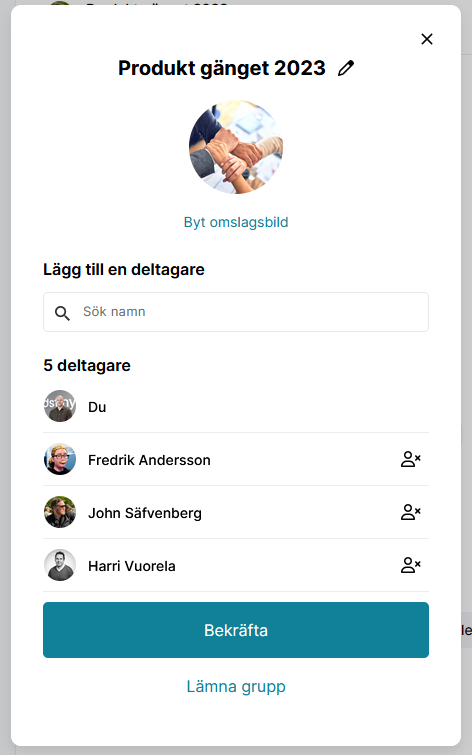Viewport: 472px width, 755px height.
Task: Click Lämna grupp to leave group
Action: point(236,686)
